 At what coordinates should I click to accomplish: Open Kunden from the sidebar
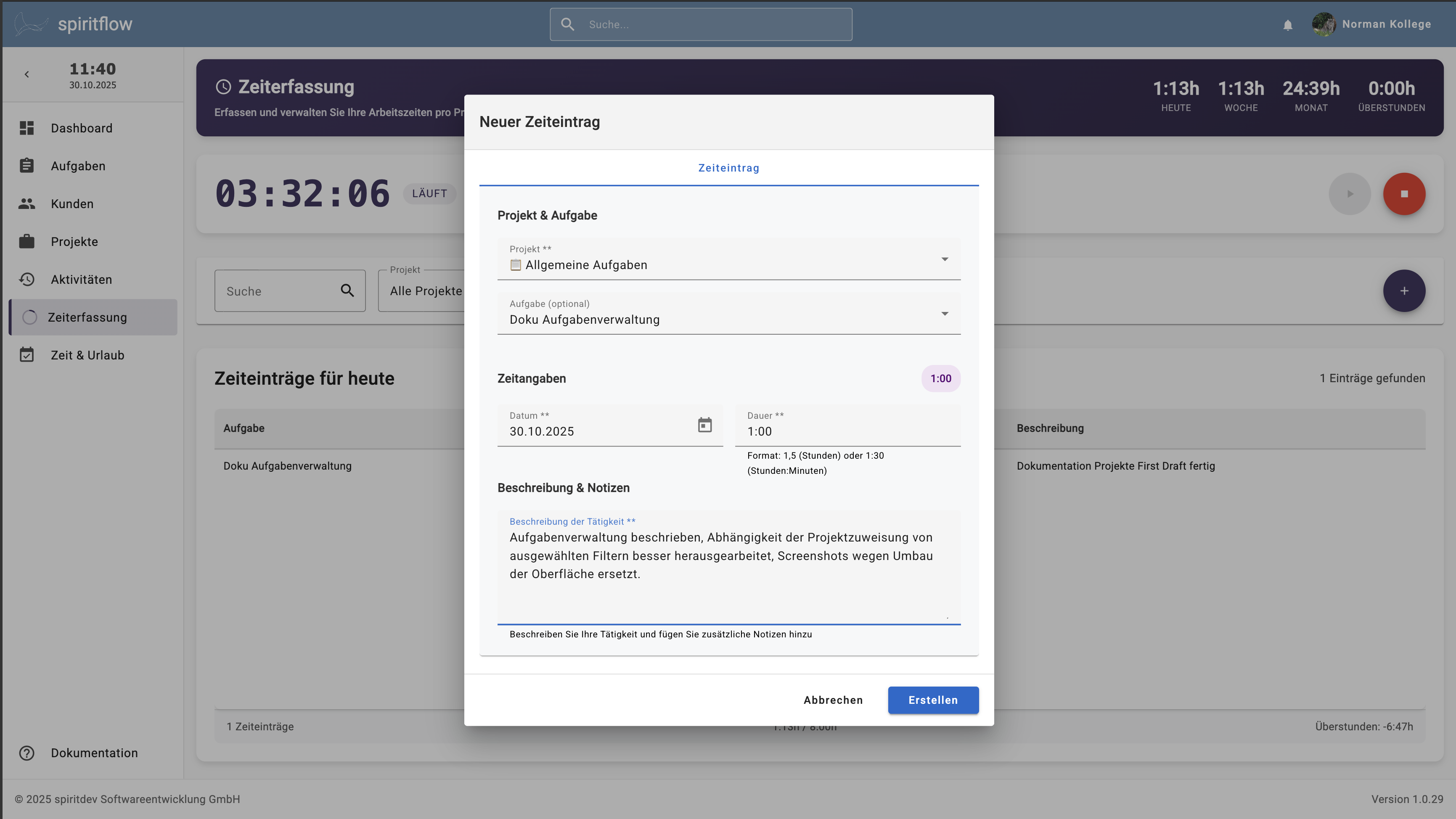pyautogui.click(x=93, y=204)
